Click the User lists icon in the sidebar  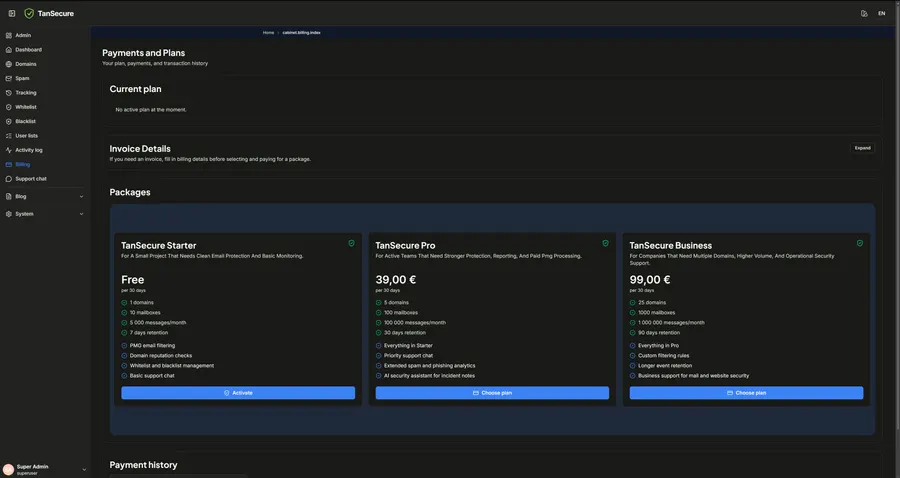9,136
